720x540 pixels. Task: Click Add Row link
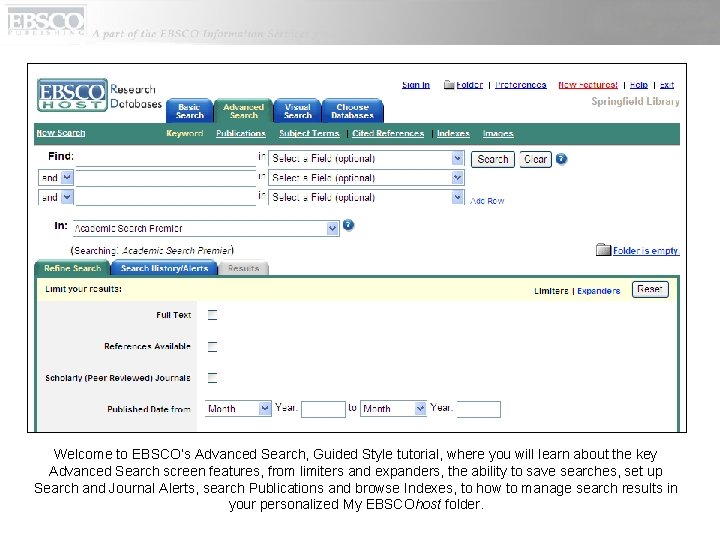click(487, 201)
